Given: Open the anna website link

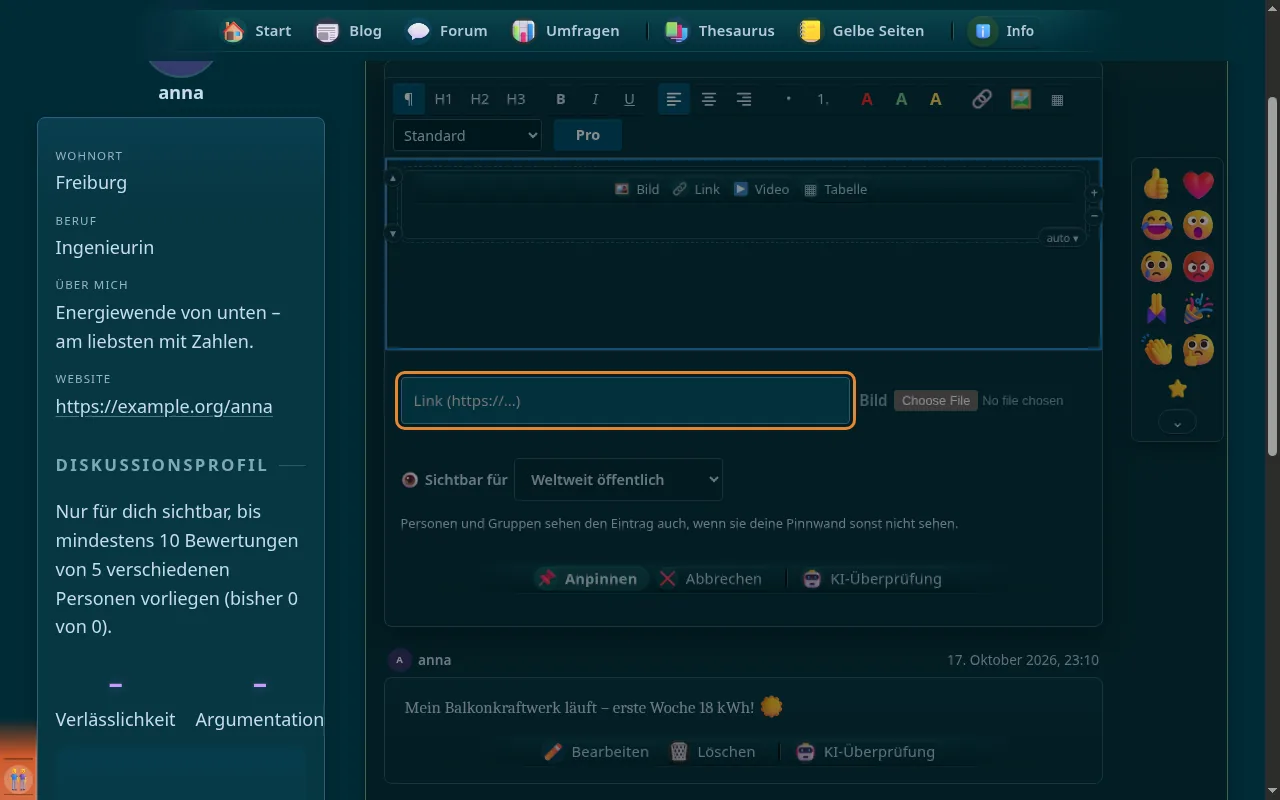Looking at the screenshot, I should point(164,407).
